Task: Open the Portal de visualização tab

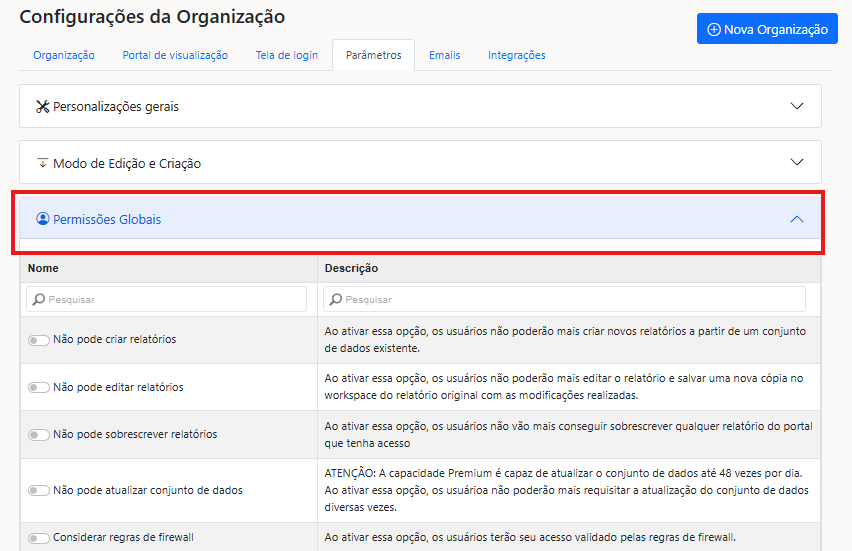Action: point(175,55)
